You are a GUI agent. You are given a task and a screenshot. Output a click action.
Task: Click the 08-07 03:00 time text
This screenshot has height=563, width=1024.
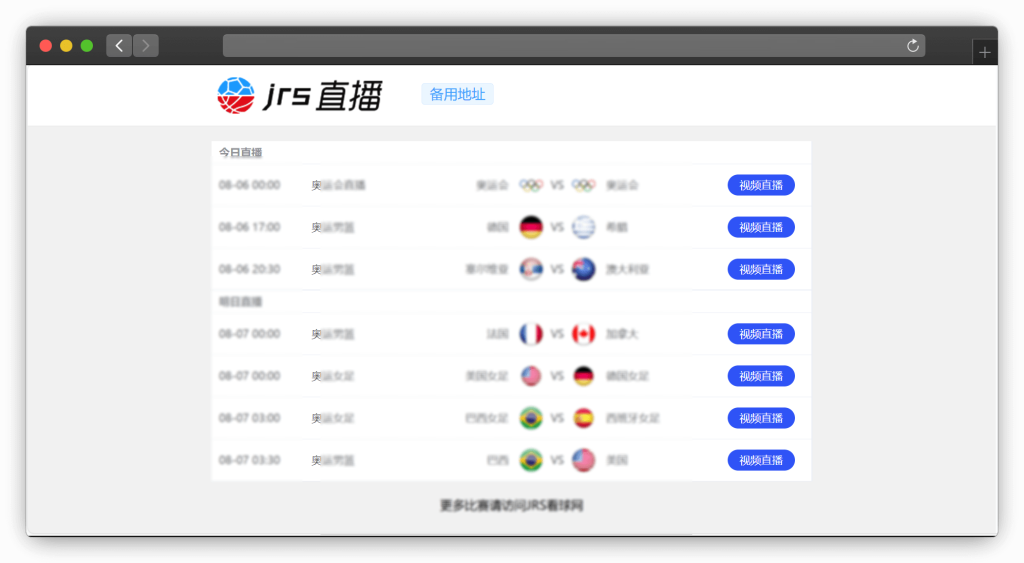(x=249, y=418)
